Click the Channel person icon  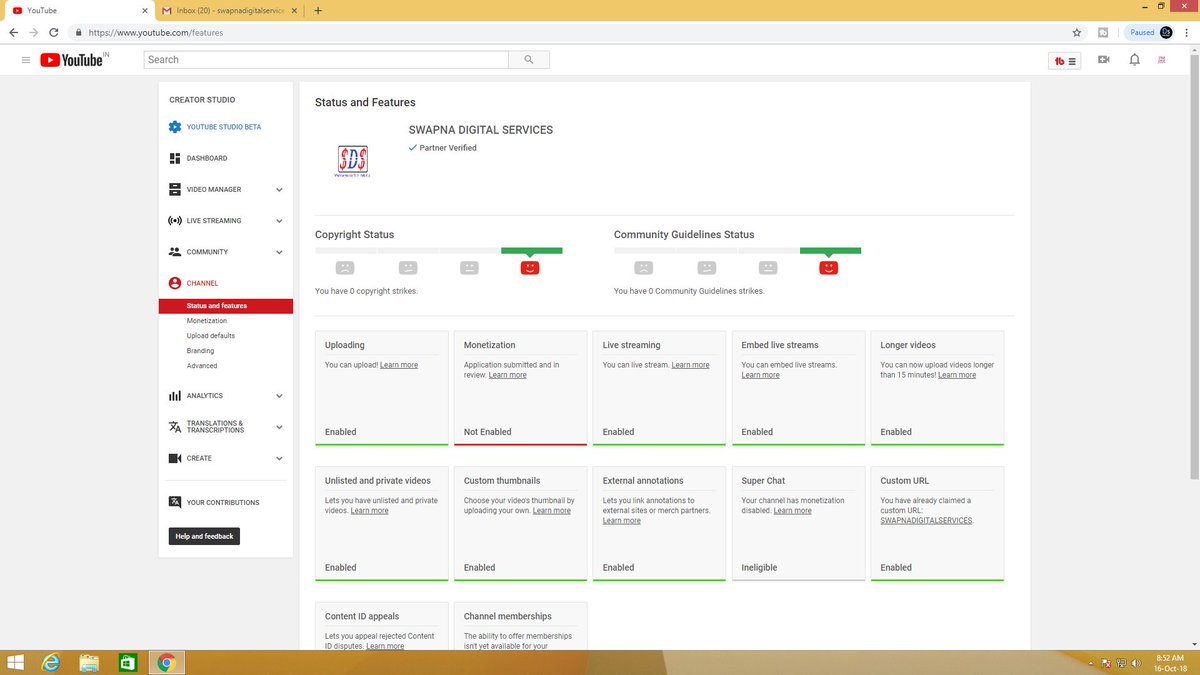(x=175, y=283)
